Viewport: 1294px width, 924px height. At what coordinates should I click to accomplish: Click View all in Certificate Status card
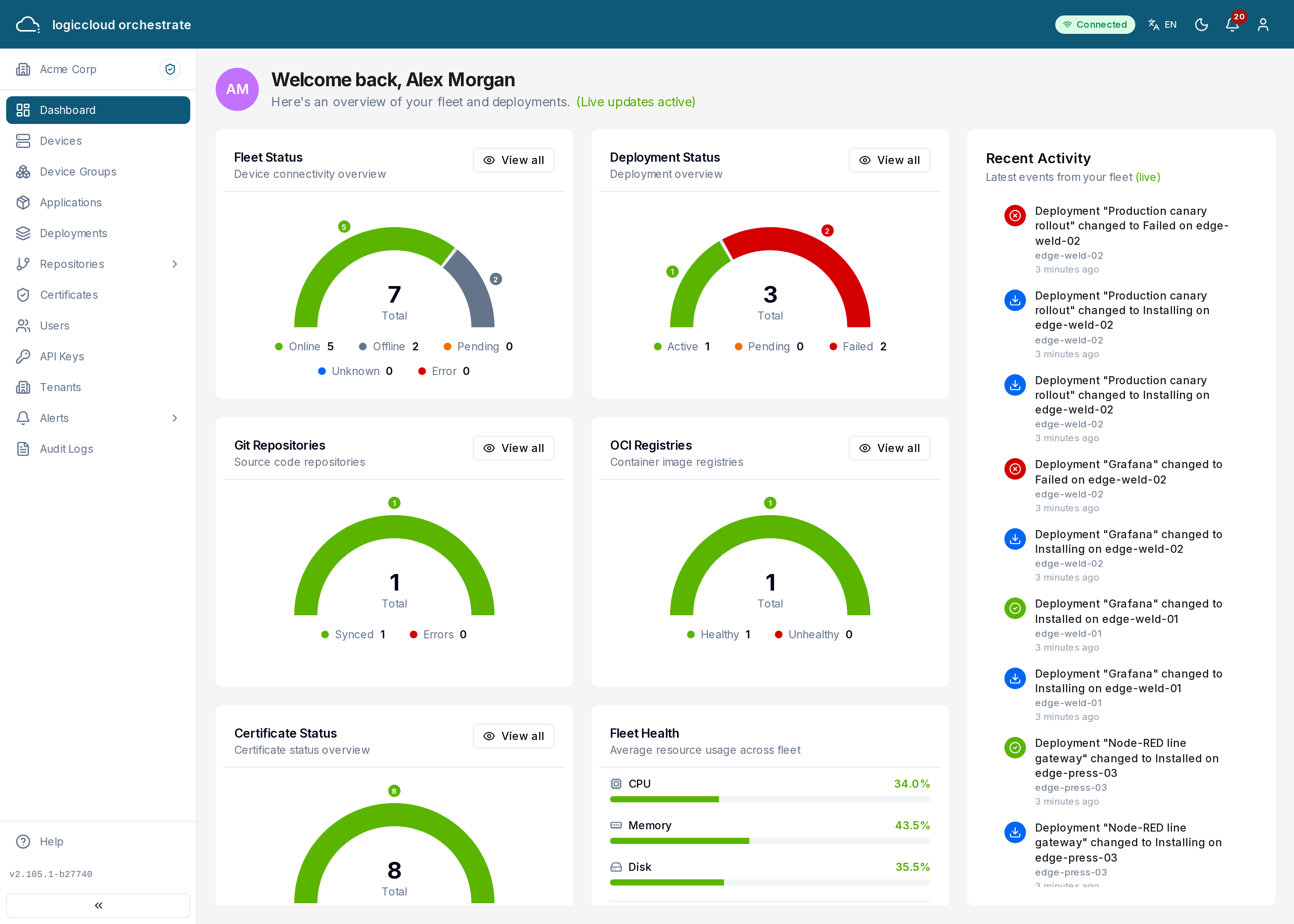click(x=513, y=736)
